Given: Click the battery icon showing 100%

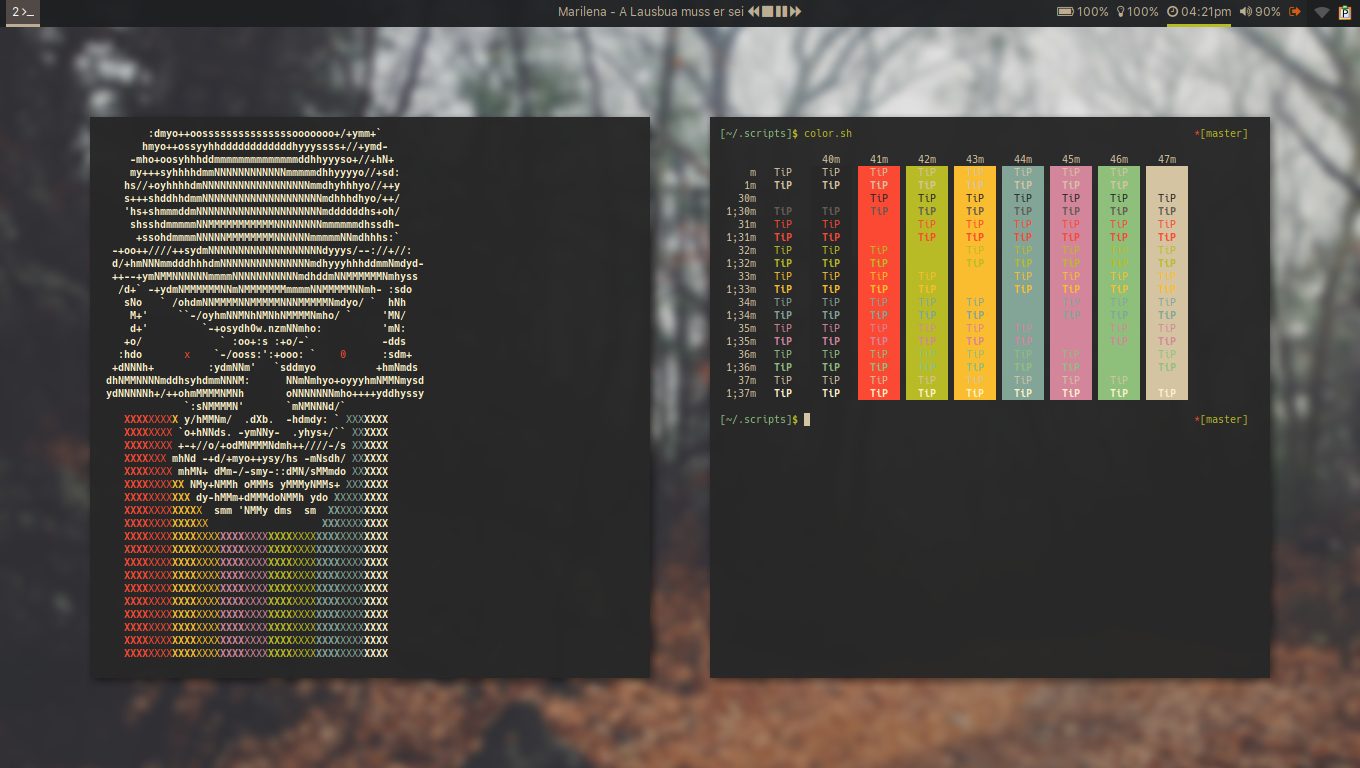Looking at the screenshot, I should pyautogui.click(x=1065, y=12).
